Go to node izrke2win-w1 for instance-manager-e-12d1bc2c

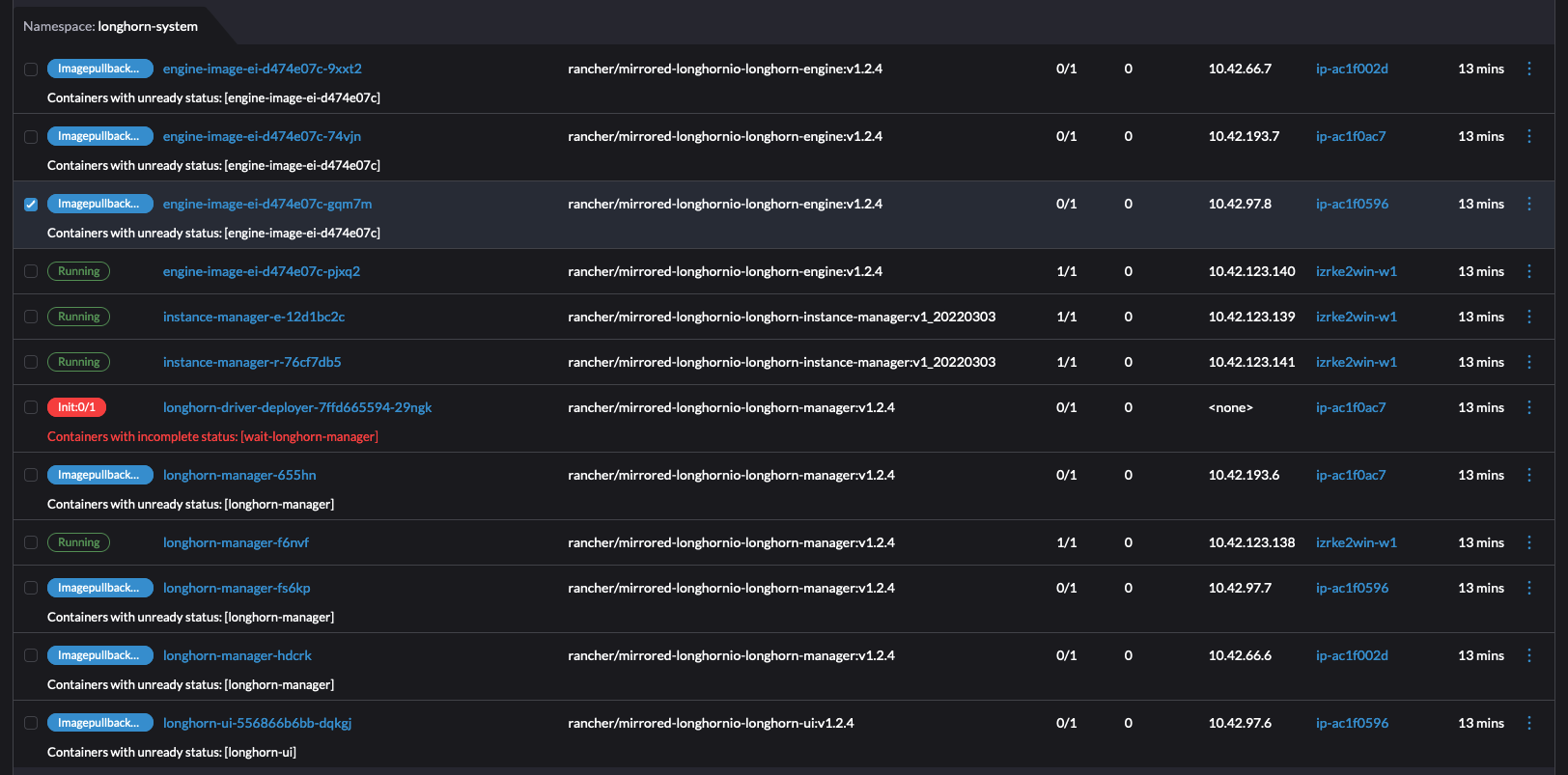1357,317
